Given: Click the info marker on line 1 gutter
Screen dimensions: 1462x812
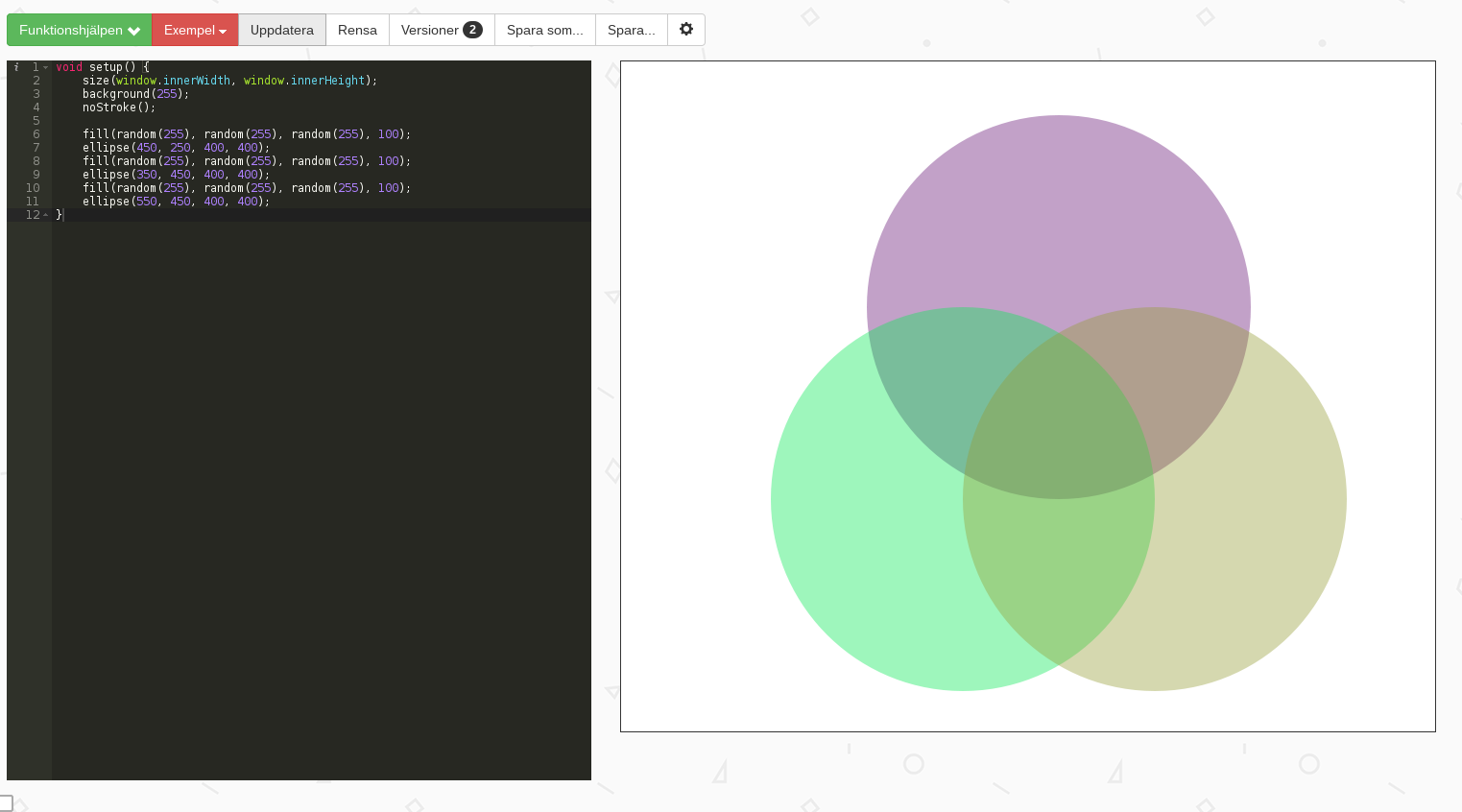Looking at the screenshot, I should 16,67.
